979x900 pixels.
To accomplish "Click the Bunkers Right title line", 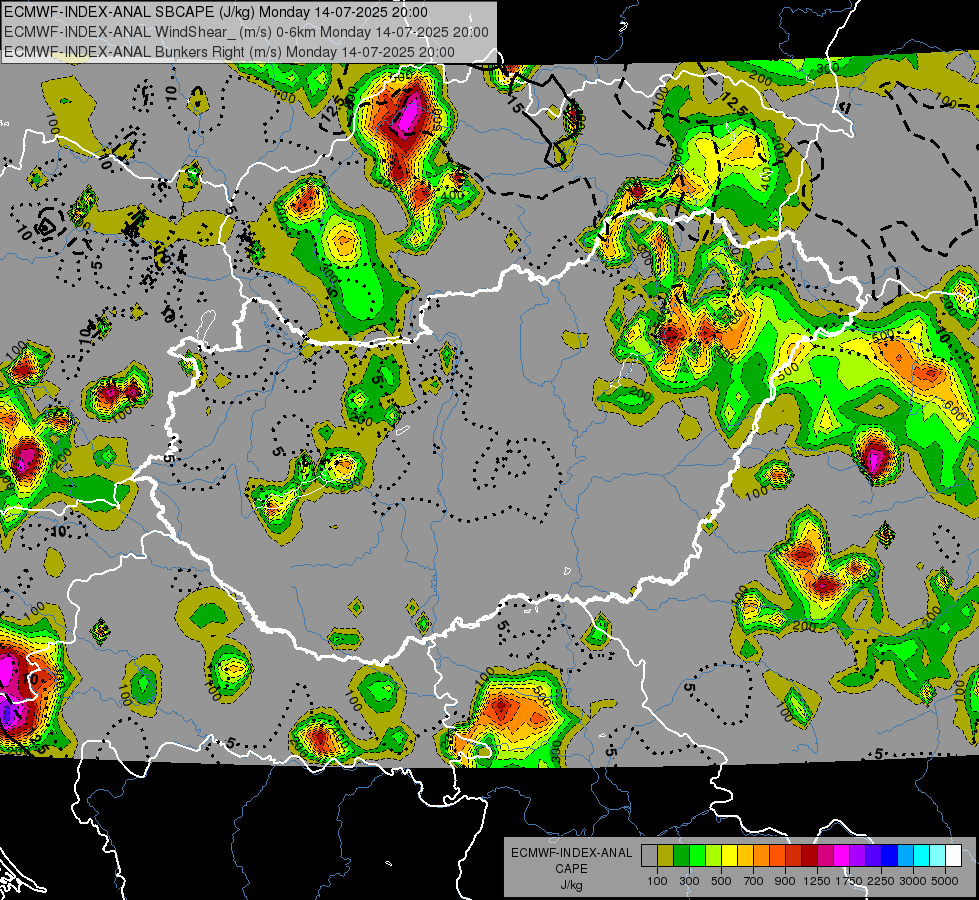I will 229,52.
